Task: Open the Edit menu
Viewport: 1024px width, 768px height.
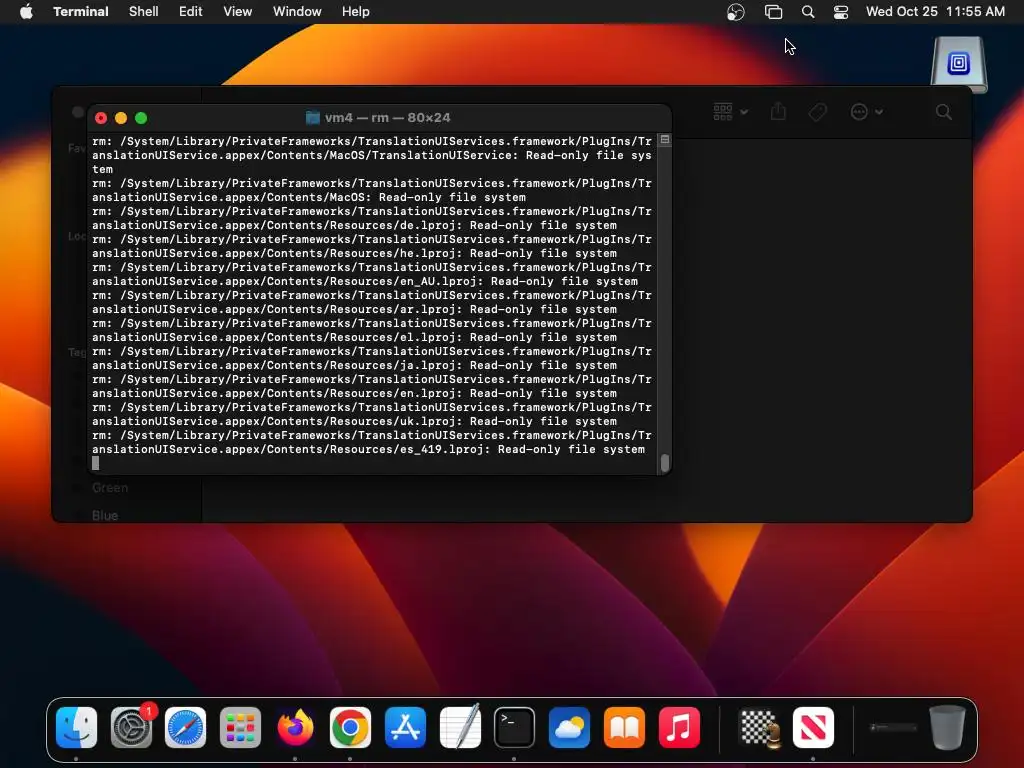Action: (191, 12)
